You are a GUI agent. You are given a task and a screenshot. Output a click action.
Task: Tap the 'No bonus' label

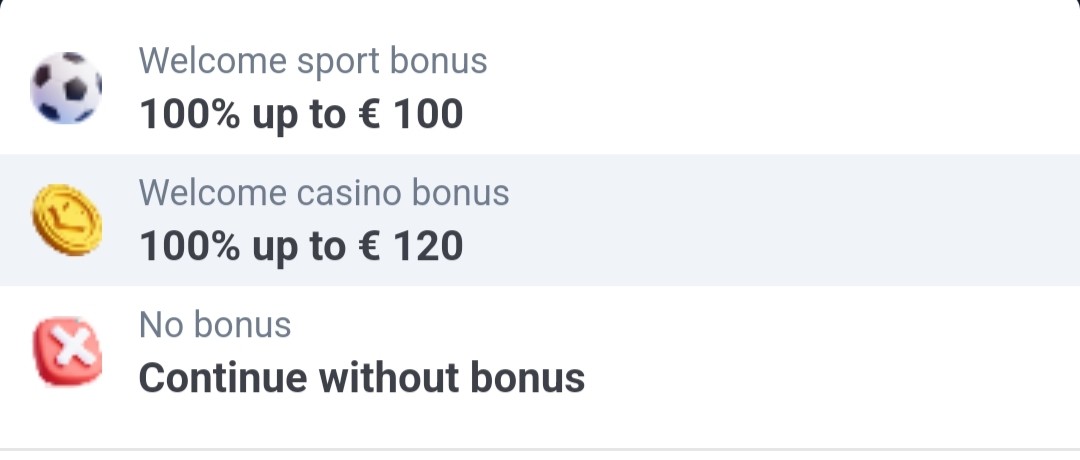click(x=215, y=324)
